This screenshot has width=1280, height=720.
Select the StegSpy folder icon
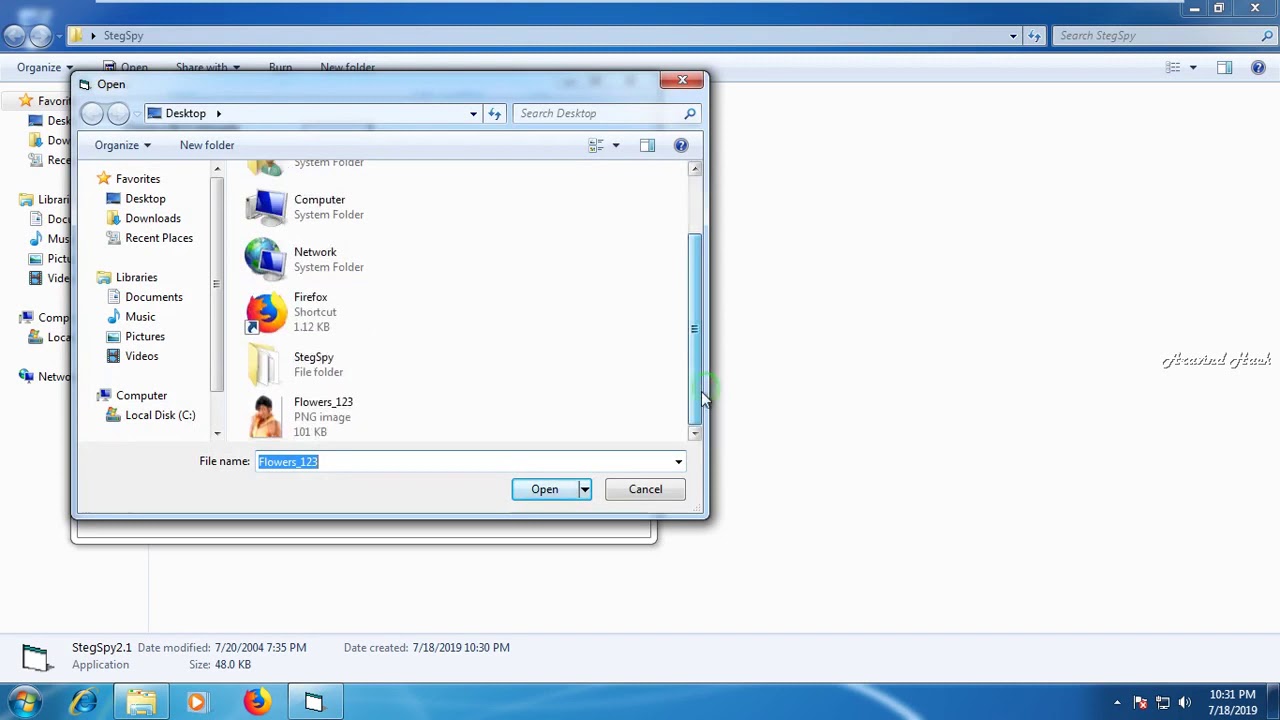click(265, 364)
